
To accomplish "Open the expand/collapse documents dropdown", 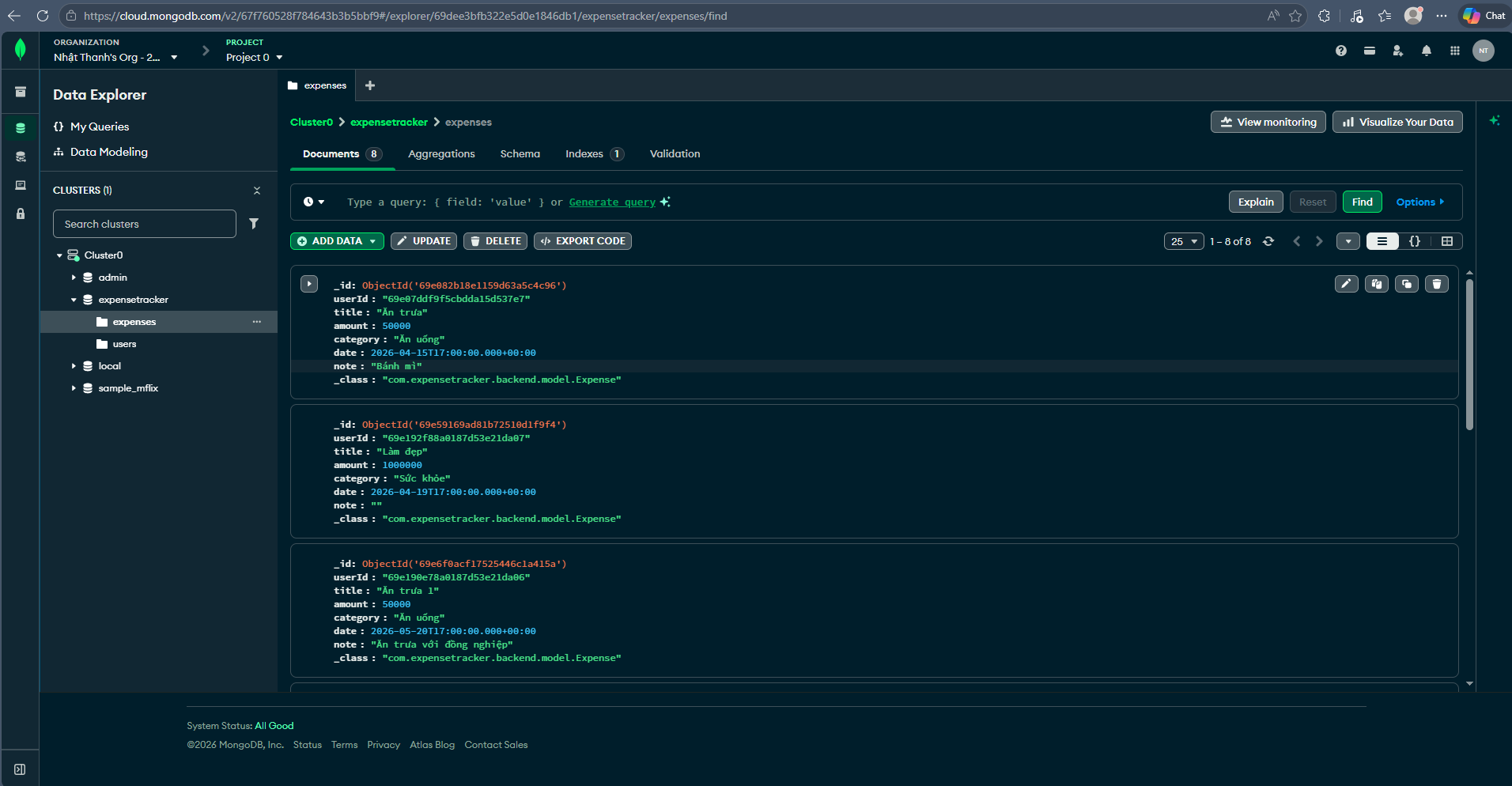I will 1348,241.
